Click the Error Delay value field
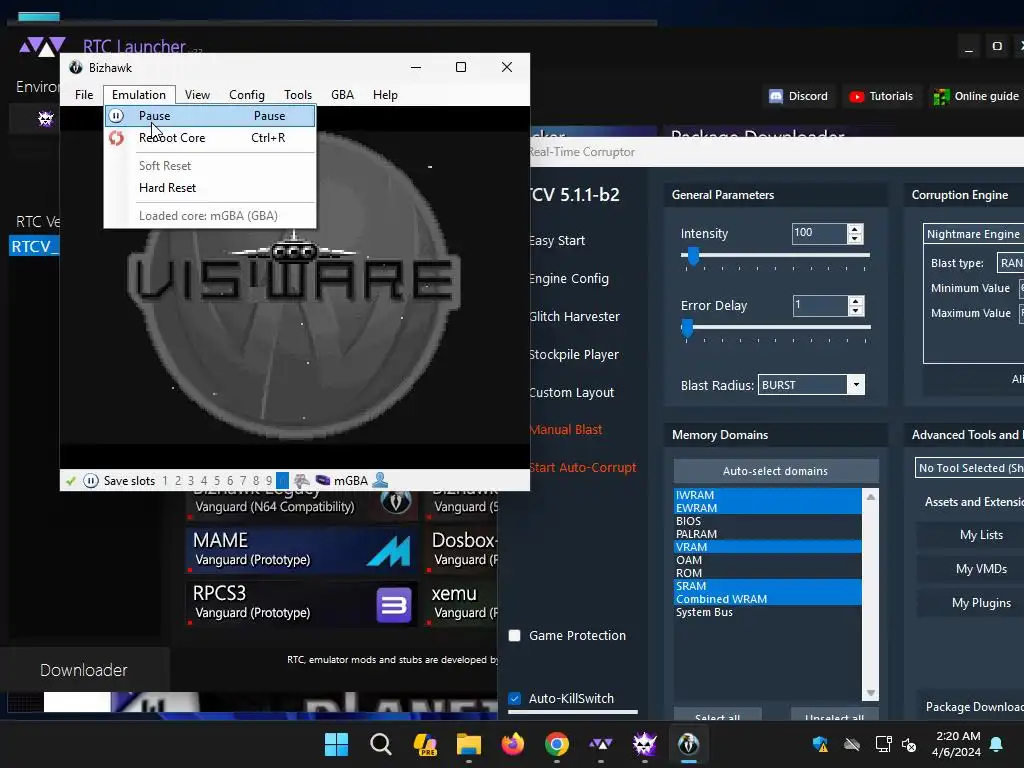This screenshot has width=1024, height=768. click(820, 306)
